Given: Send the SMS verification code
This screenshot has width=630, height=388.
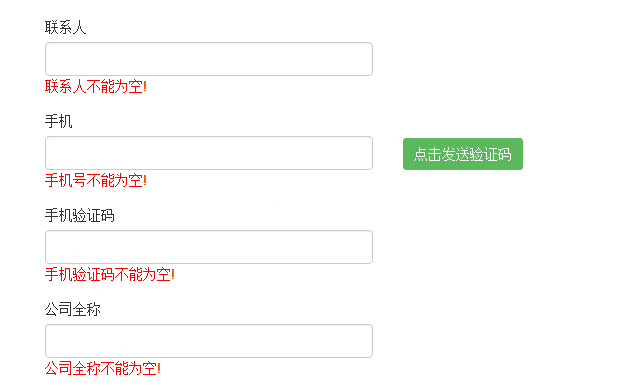Looking at the screenshot, I should [x=462, y=154].
